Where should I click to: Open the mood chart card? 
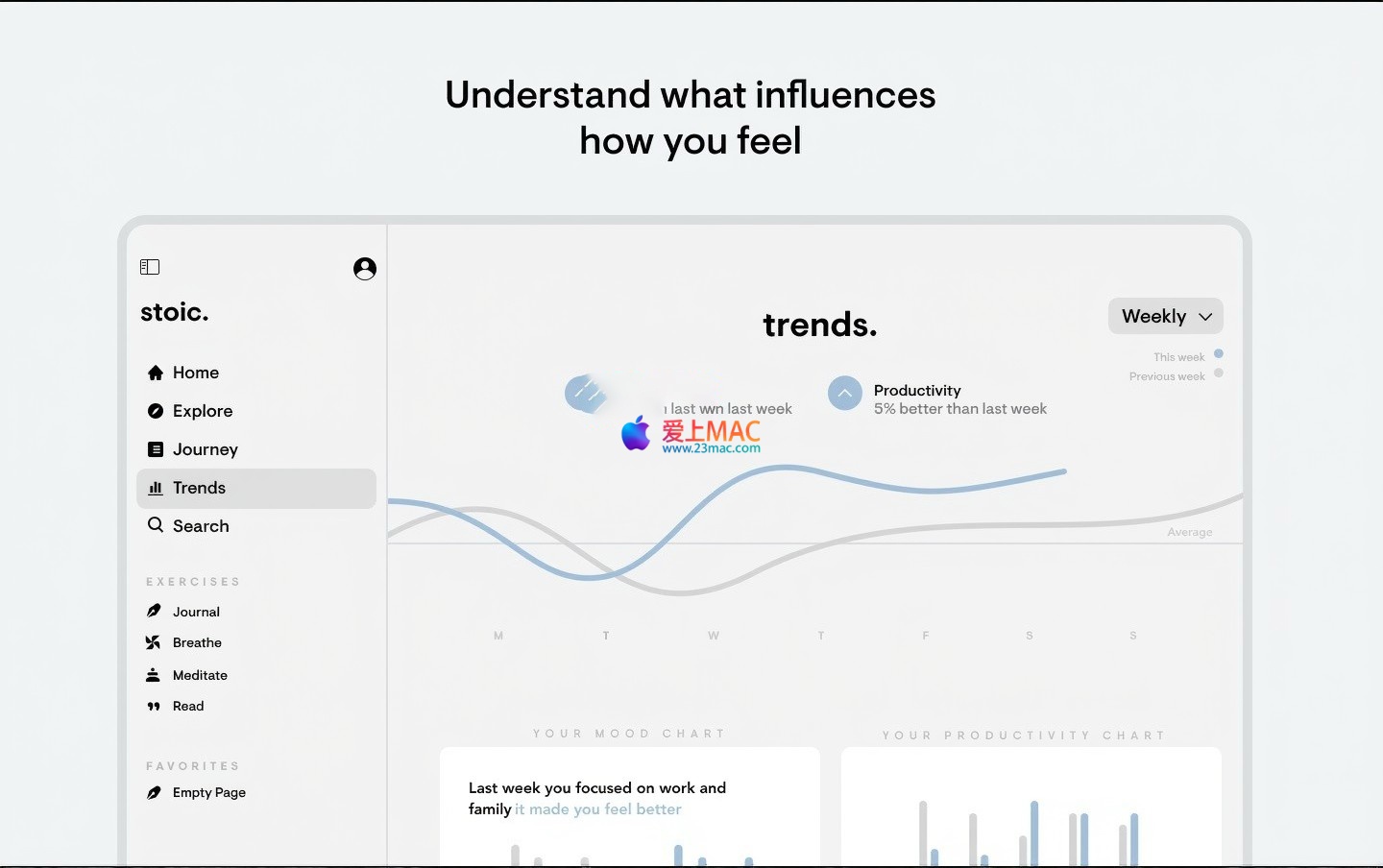pos(630,807)
